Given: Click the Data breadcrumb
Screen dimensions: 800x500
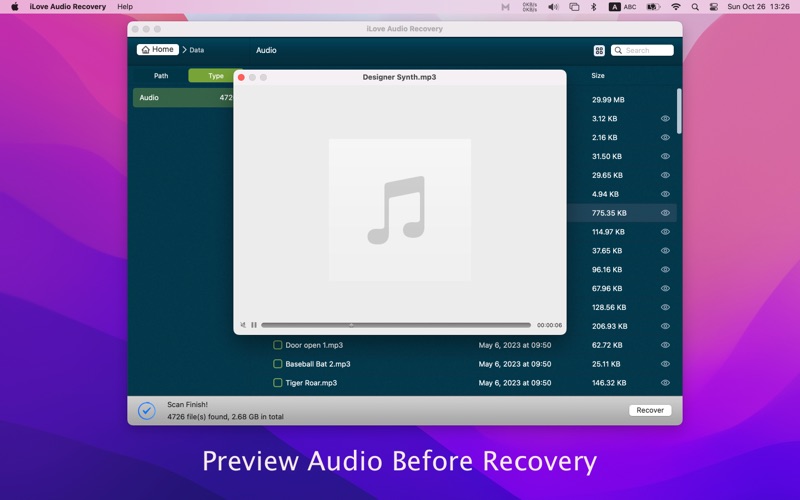Looking at the screenshot, I should pos(197,50).
